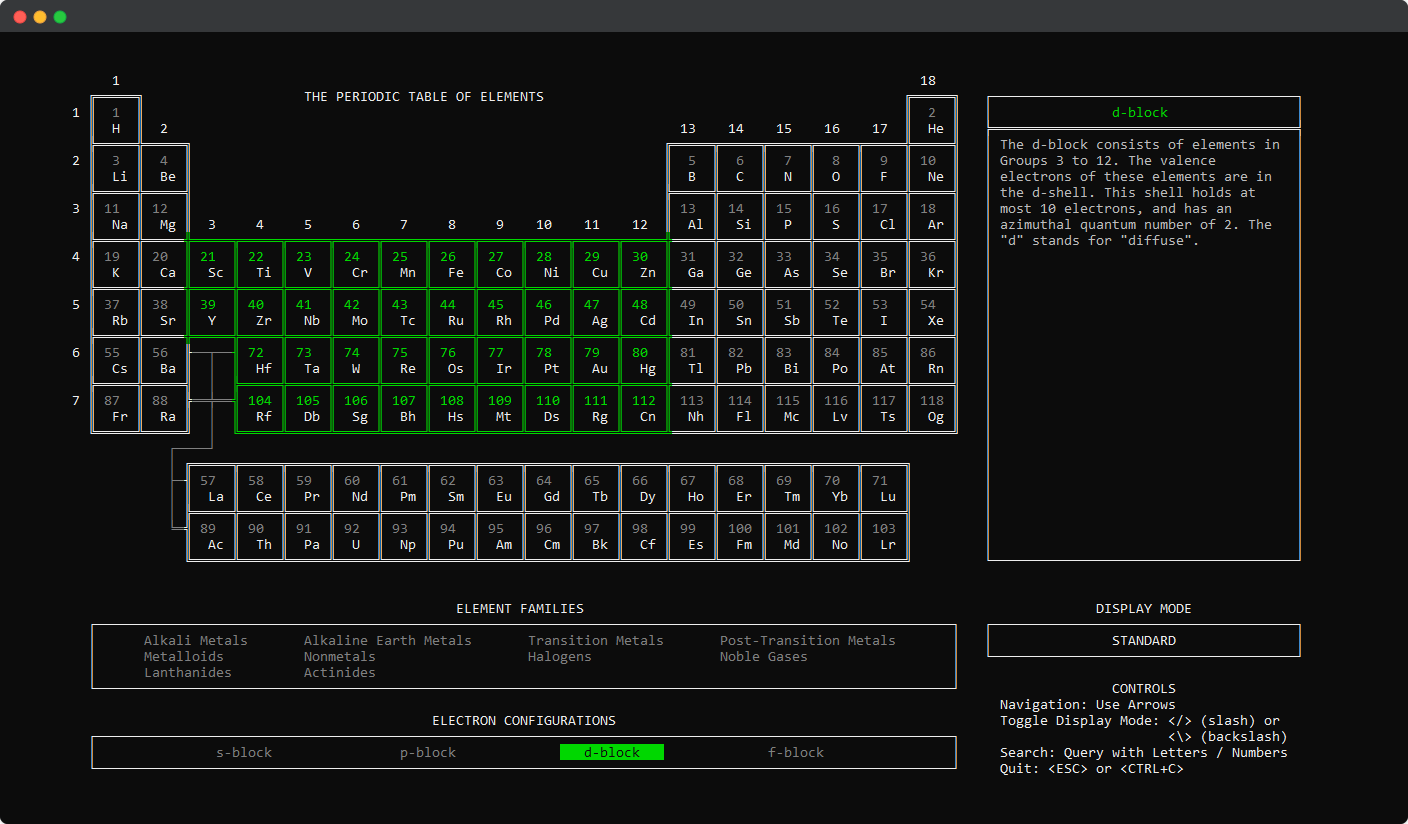The width and height of the screenshot is (1408, 824).
Task: Click the Gold (Au) element cell
Action: pos(596,360)
